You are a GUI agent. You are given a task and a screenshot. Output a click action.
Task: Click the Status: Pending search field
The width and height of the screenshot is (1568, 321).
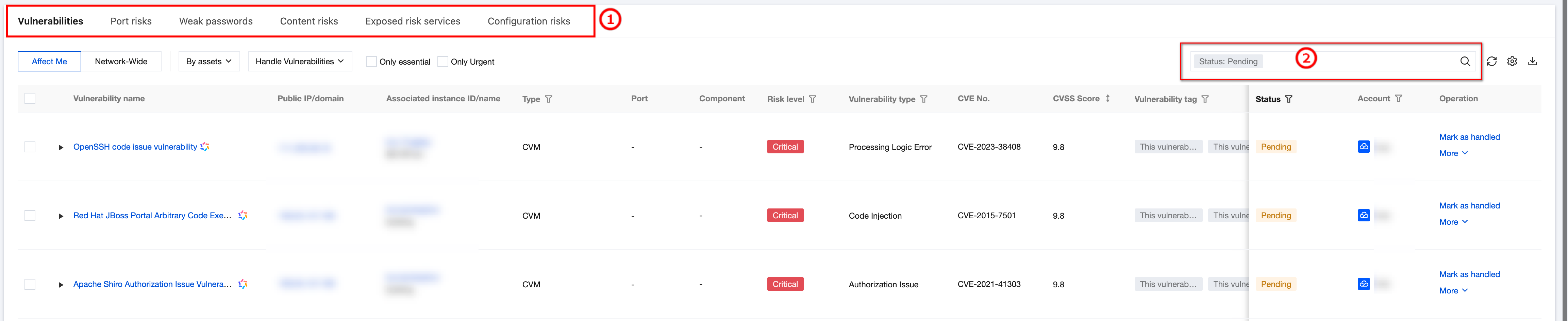(x=1357, y=62)
